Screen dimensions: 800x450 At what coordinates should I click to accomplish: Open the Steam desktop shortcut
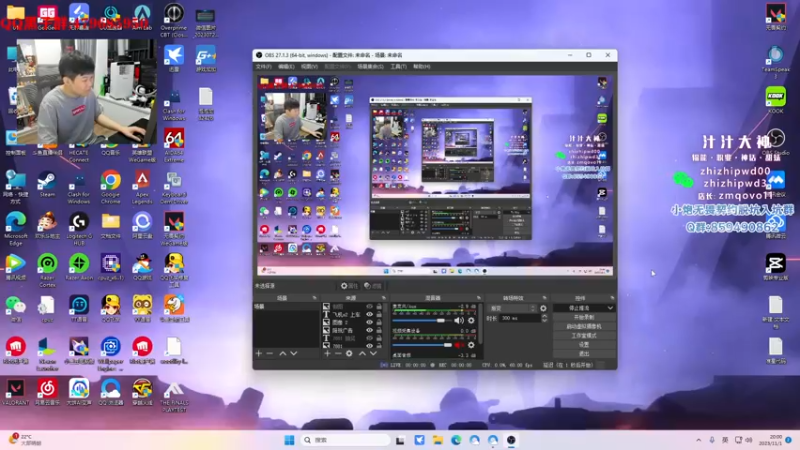[x=47, y=185]
